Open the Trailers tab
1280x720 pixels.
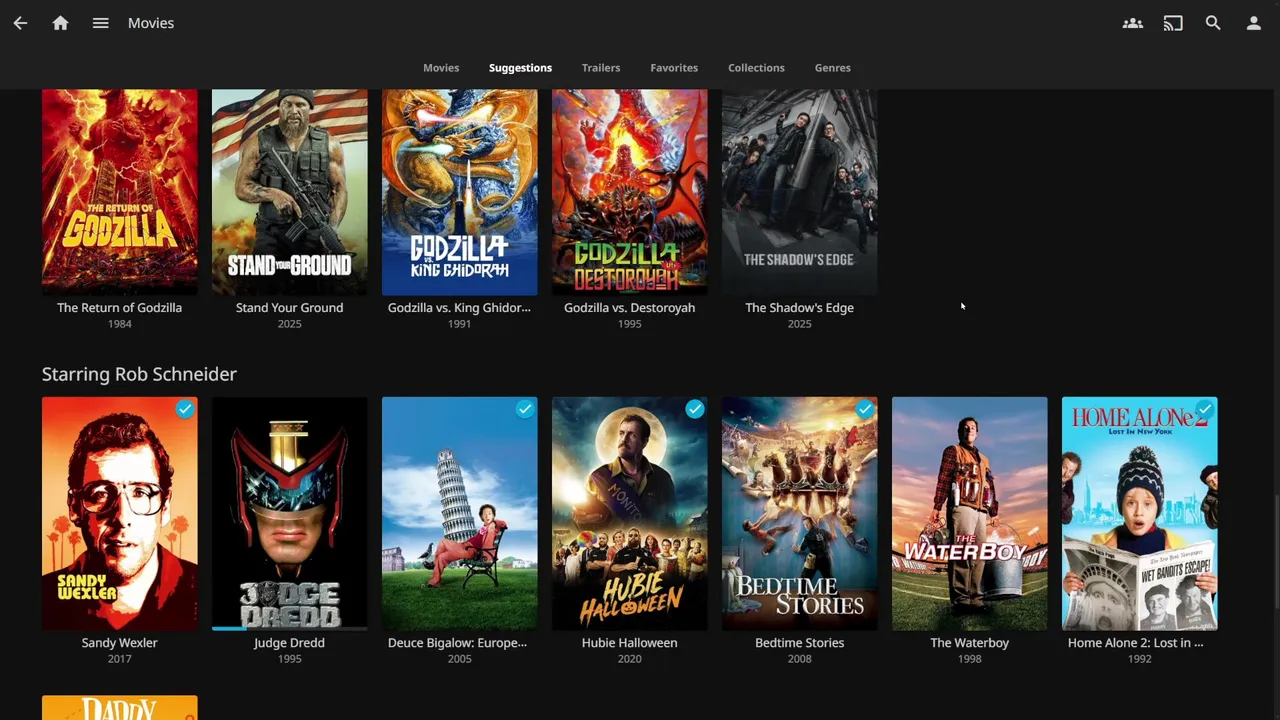(x=601, y=68)
